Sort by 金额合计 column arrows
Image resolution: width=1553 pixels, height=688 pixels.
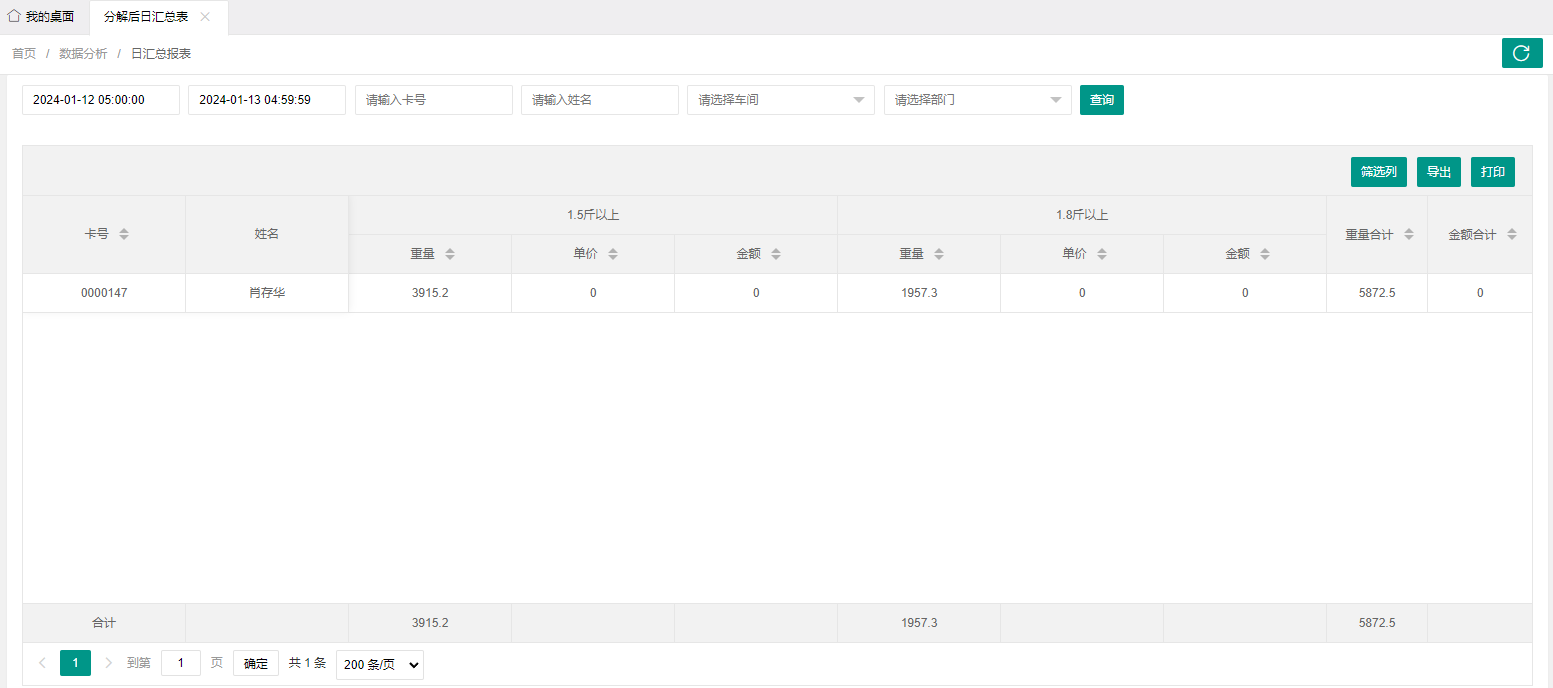[x=1512, y=234]
